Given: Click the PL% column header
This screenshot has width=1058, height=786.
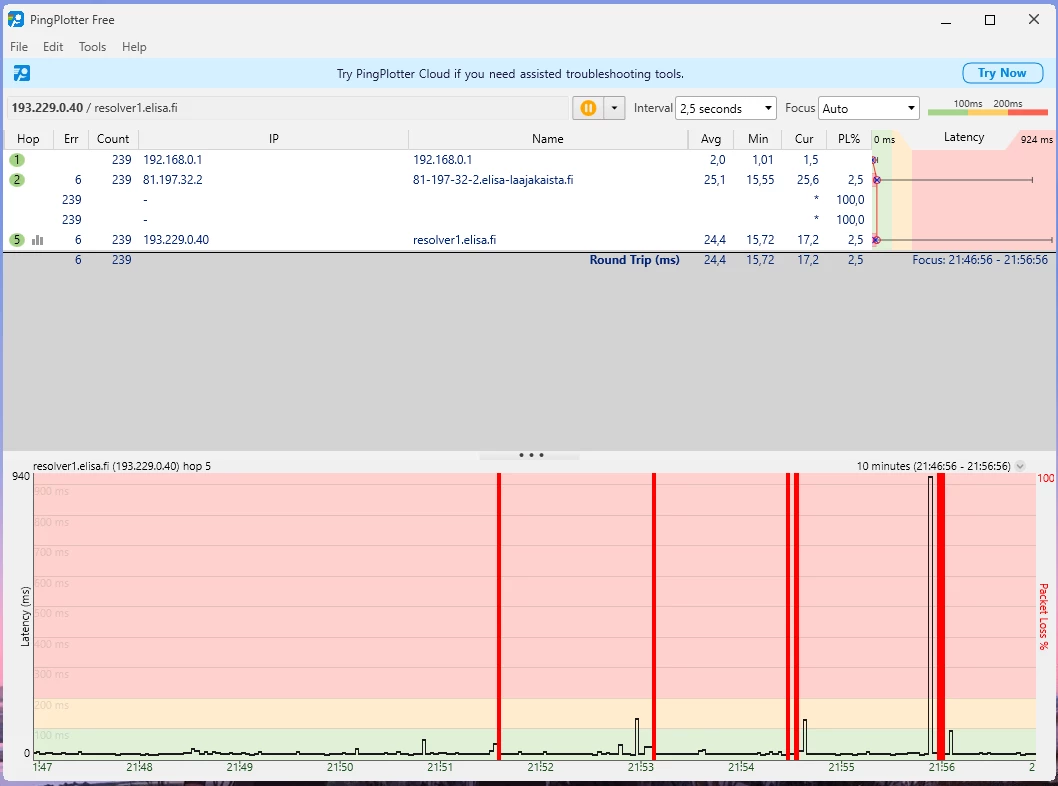Looking at the screenshot, I should 849,139.
